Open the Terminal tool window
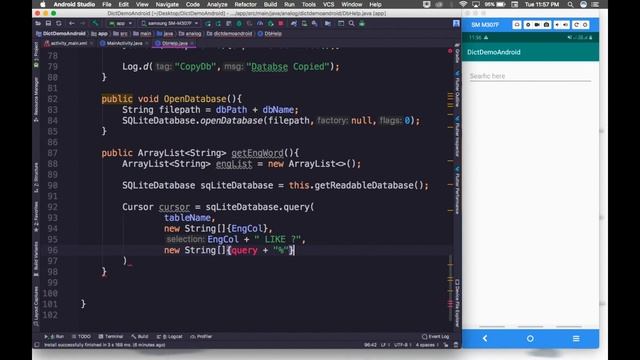The image size is (640, 360). (111, 336)
